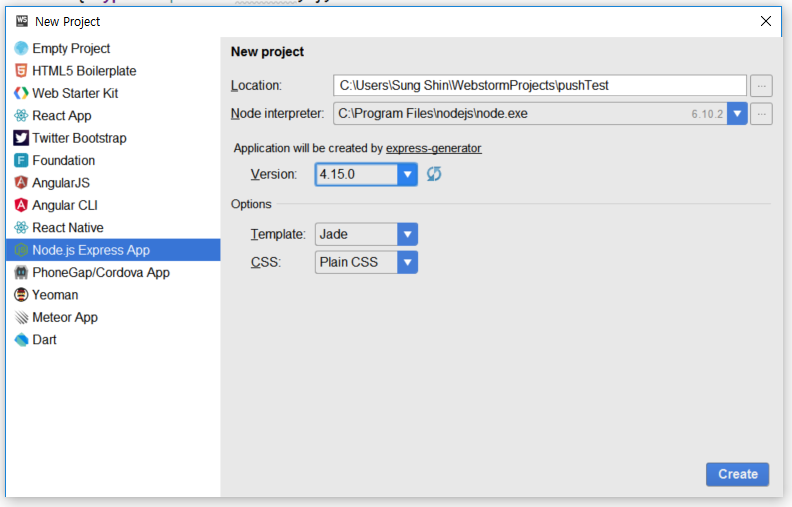792x507 pixels.
Task: Select the Angular CLI project type
Action: click(x=113, y=205)
